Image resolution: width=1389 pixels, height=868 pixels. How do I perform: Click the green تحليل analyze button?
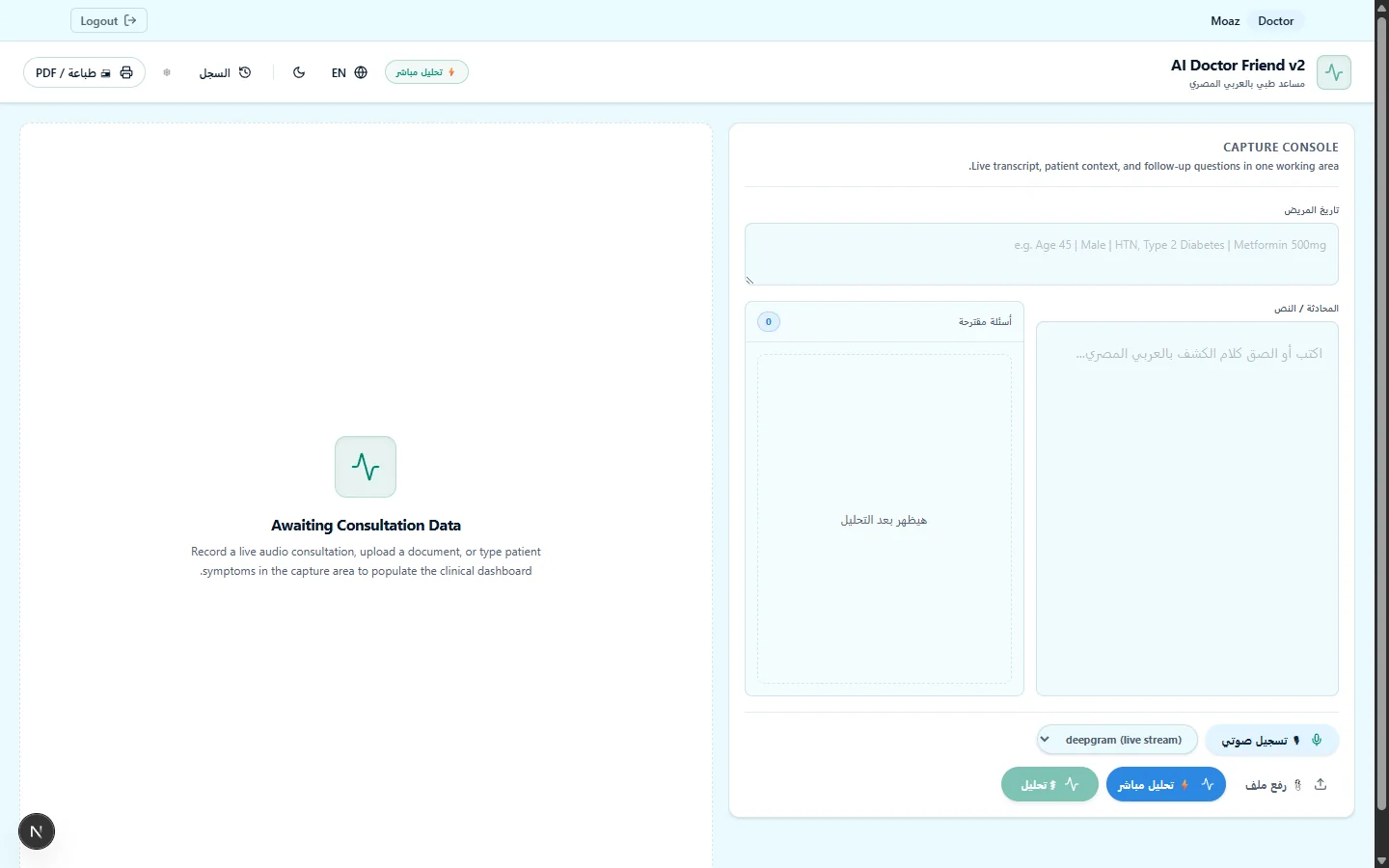coord(1049,785)
